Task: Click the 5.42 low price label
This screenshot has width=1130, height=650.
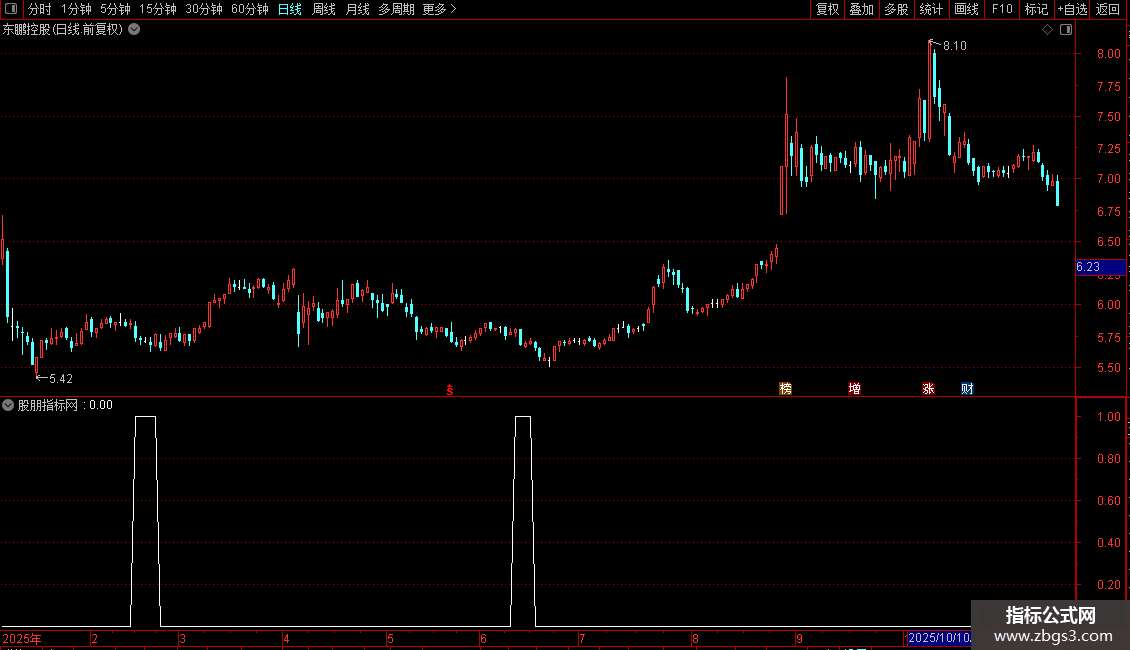Action: 61,379
